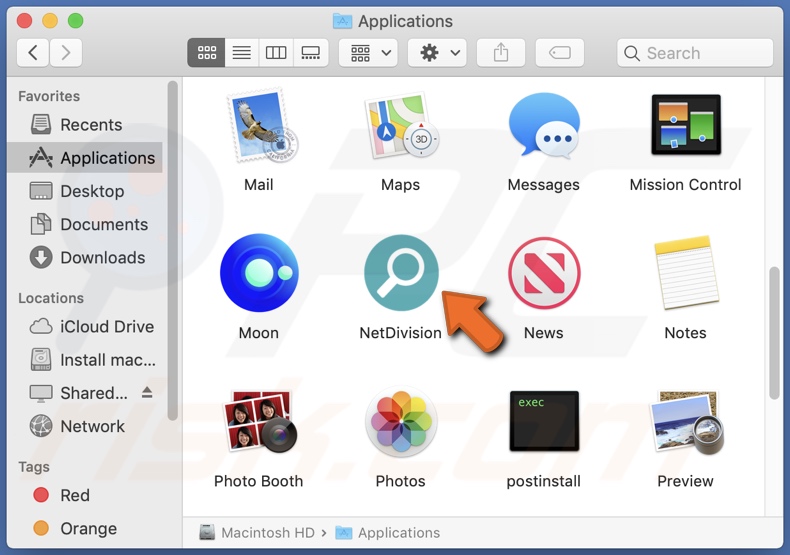Viewport: 790px width, 555px height.
Task: Click the file area vertical scrollbar
Action: coord(774,333)
